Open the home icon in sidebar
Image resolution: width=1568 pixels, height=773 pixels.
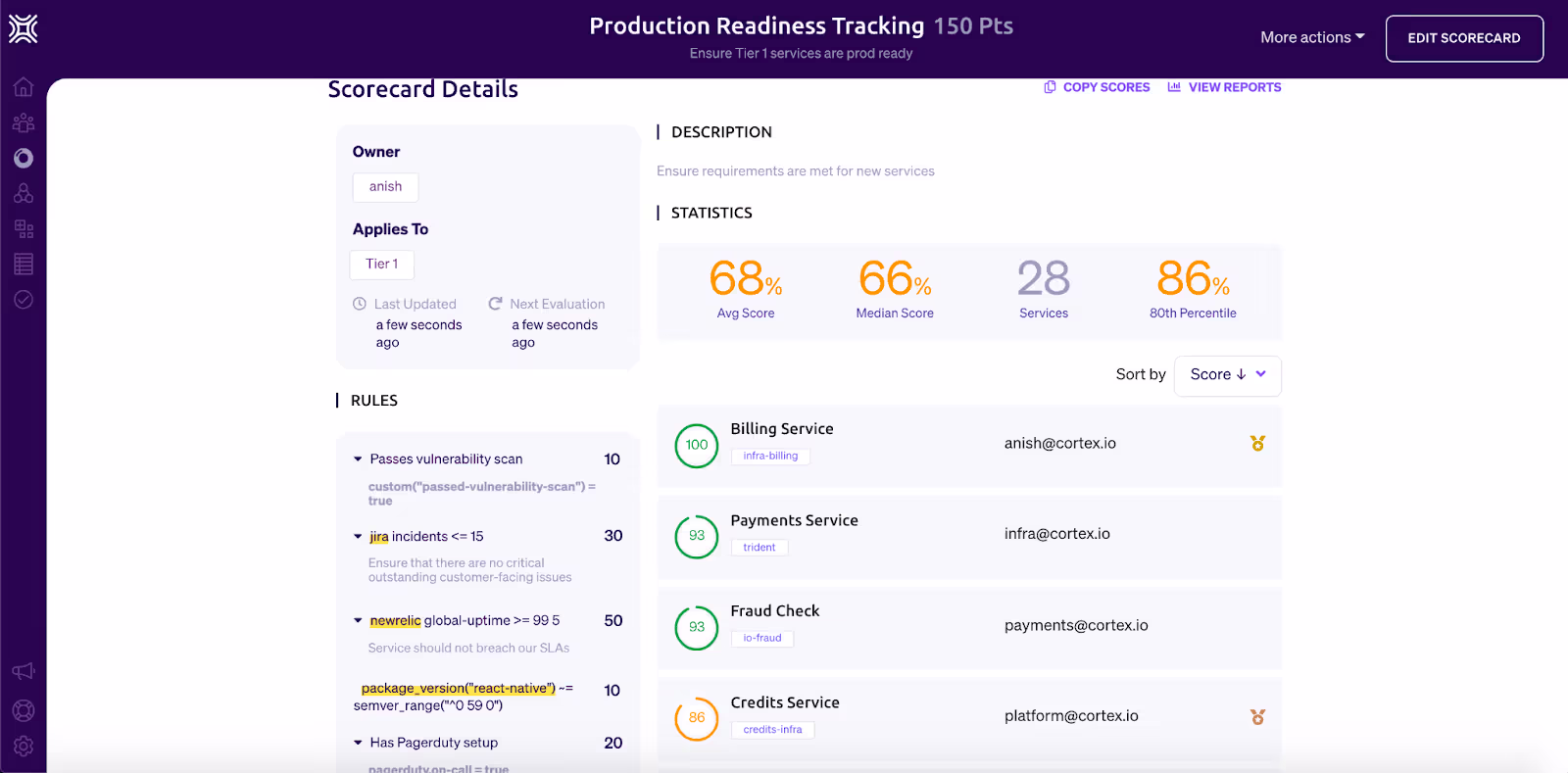[24, 87]
